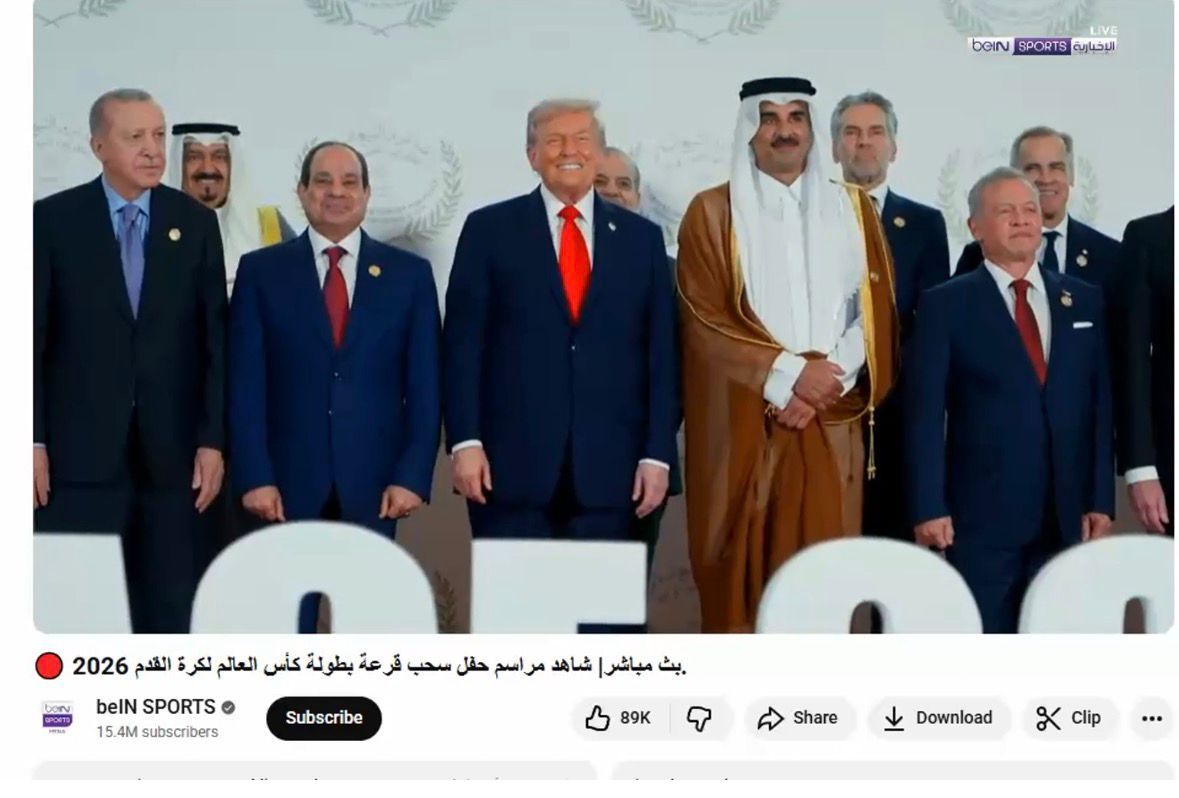Click the Download arrow icon

[893, 718]
